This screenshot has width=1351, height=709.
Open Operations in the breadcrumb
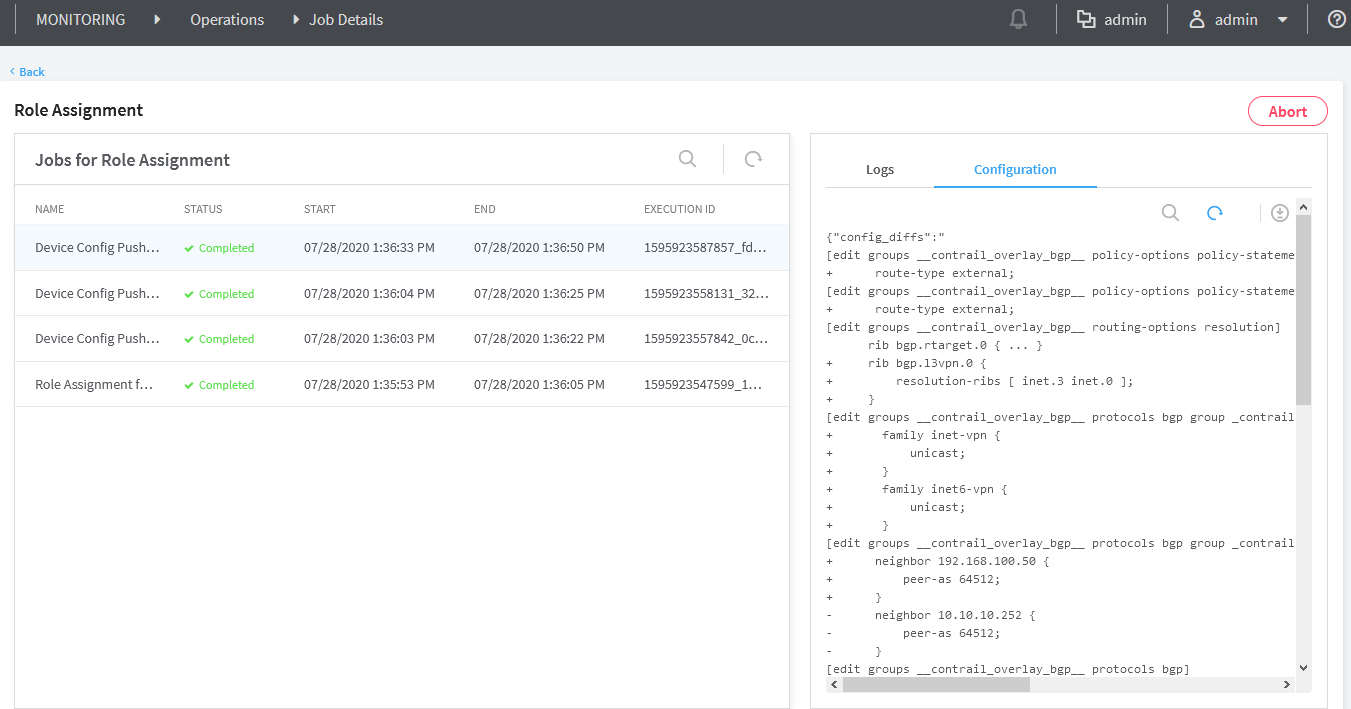click(227, 19)
